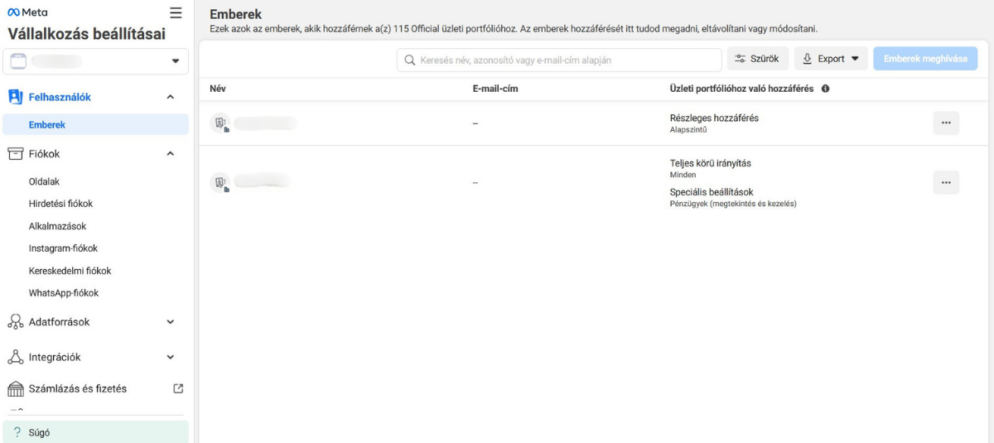Open three-dot menu for Teljes körű irányítás user
The height and width of the screenshot is (443, 994).
pyautogui.click(x=945, y=182)
